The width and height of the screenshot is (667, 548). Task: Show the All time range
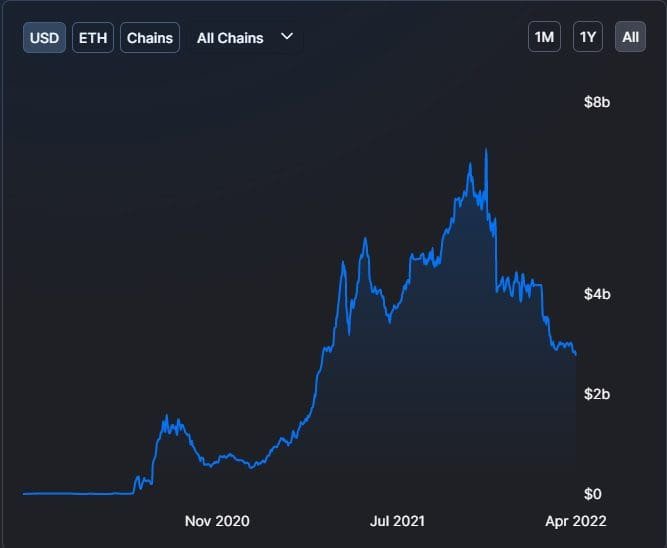coord(630,38)
